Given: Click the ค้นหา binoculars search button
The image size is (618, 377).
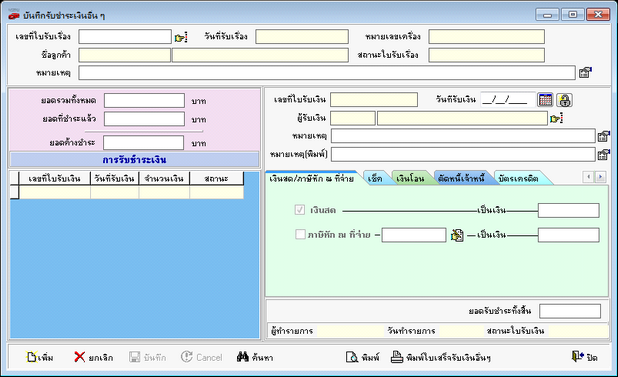Looking at the screenshot, I should [x=255, y=357].
